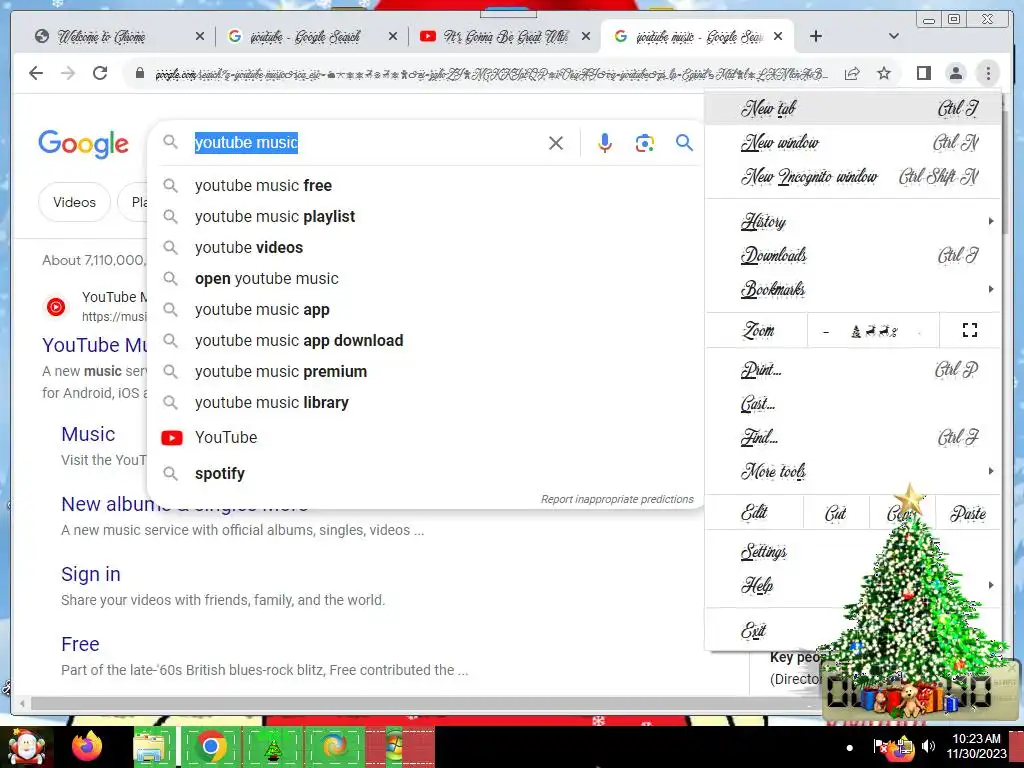Open the volume speaker tray icon
Viewport: 1024px width, 768px height.
coord(928,746)
